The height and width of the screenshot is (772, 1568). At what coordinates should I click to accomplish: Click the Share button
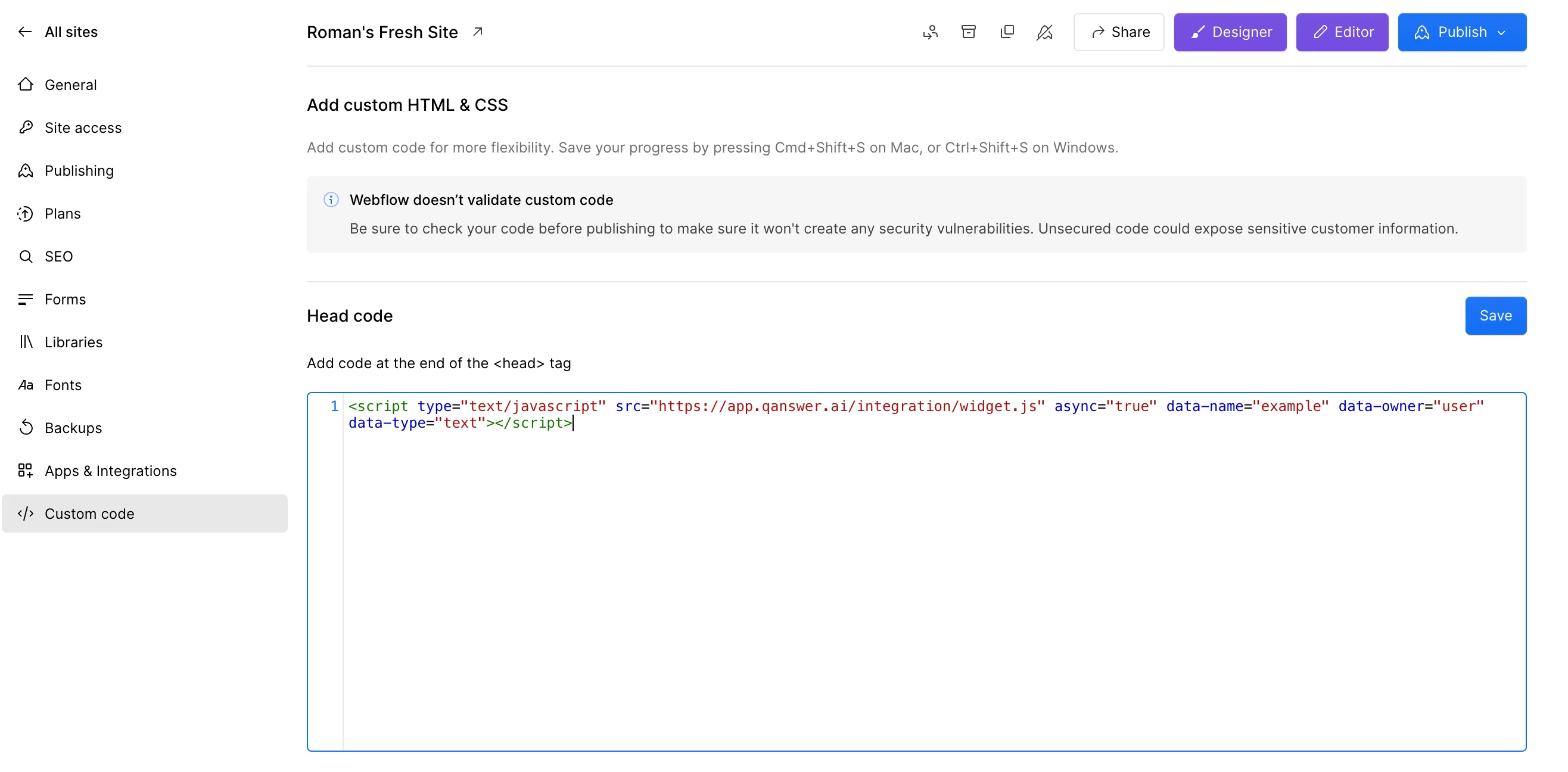click(1119, 32)
